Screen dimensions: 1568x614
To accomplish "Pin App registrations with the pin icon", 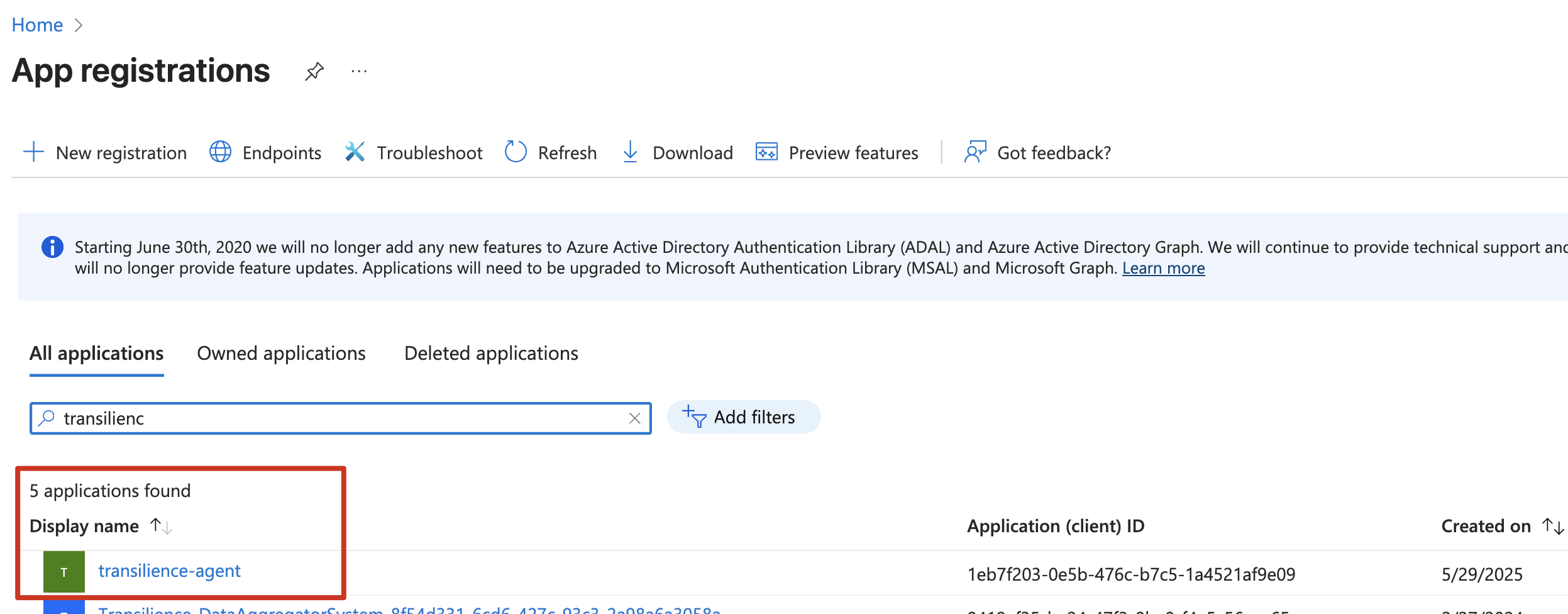I will 314,72.
